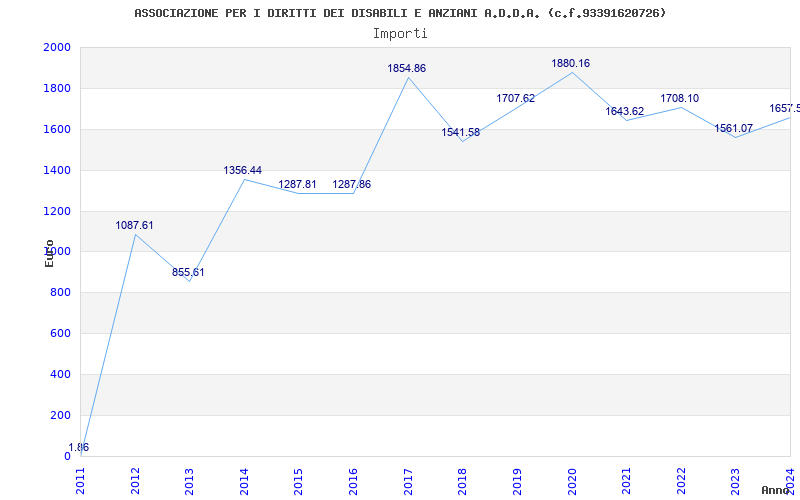
Task: Select the 1287.81 data label
Action: click(x=297, y=184)
